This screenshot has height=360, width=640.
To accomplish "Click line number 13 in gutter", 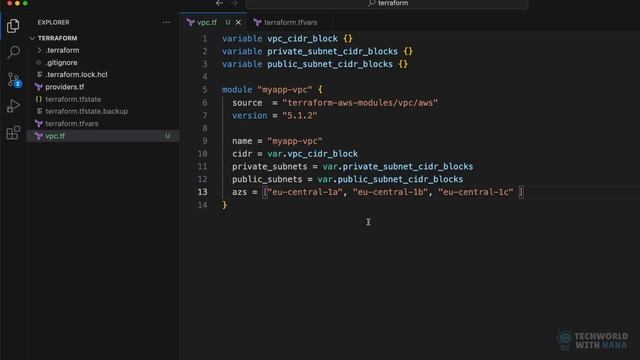I will [202, 192].
